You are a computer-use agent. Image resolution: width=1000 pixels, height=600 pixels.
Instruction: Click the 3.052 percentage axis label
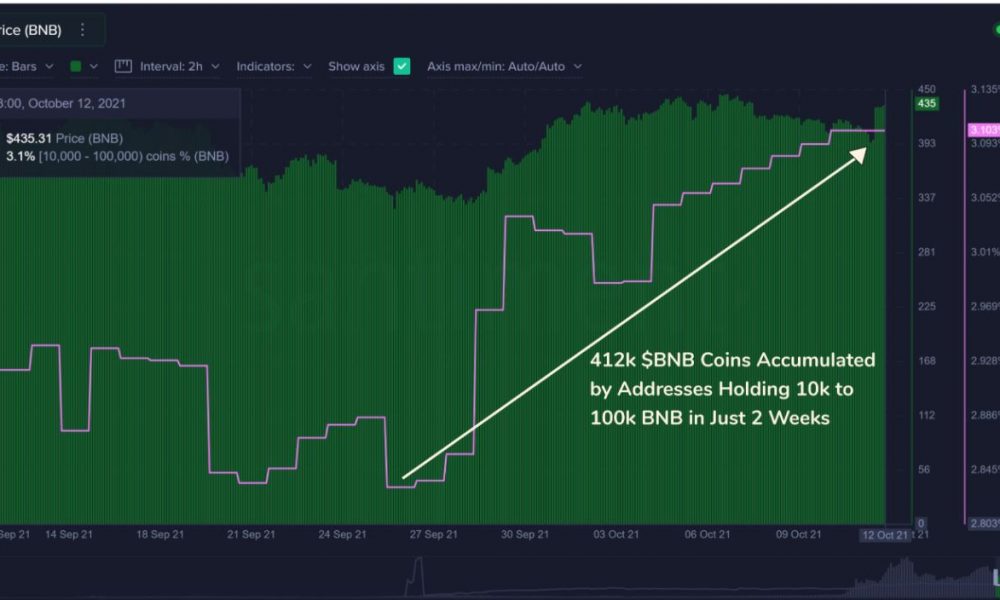985,198
